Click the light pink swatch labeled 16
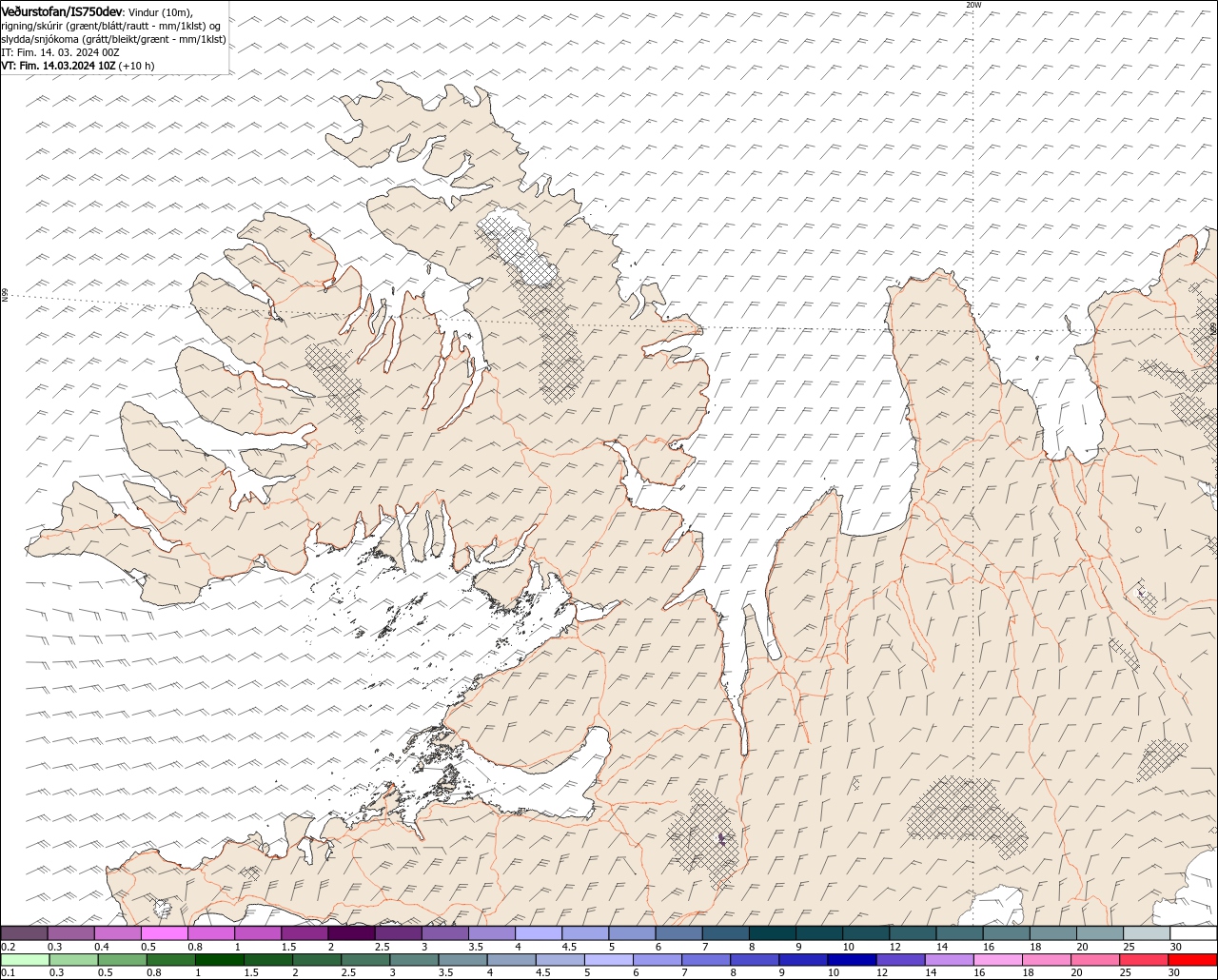The width and height of the screenshot is (1218, 980). click(x=998, y=960)
